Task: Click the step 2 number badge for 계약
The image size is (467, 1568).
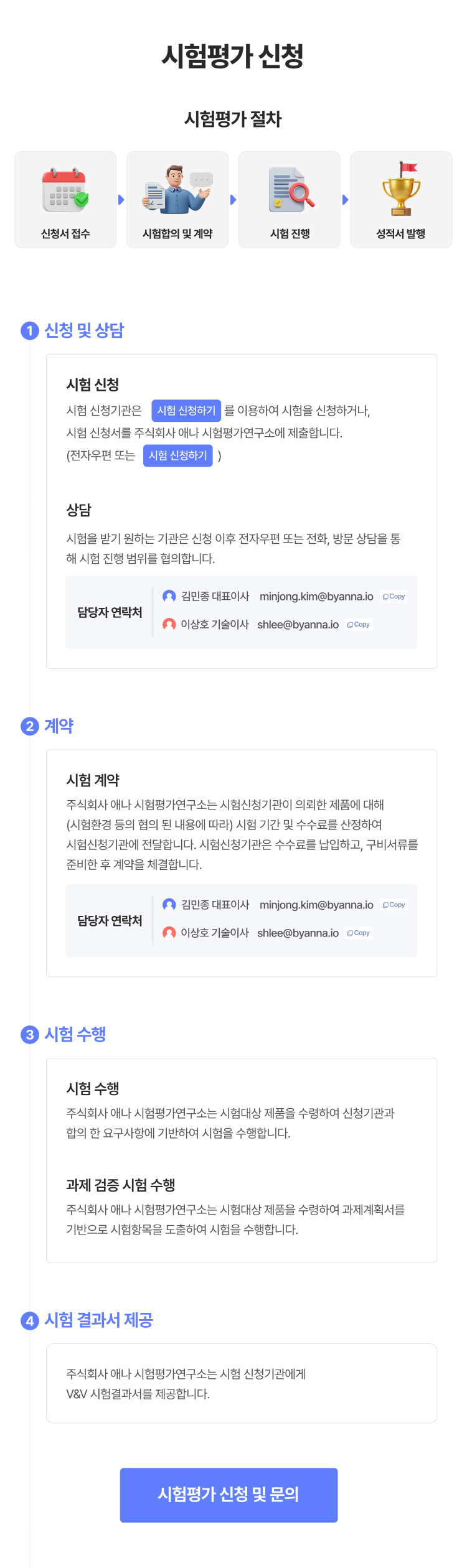Action: pos(30,726)
